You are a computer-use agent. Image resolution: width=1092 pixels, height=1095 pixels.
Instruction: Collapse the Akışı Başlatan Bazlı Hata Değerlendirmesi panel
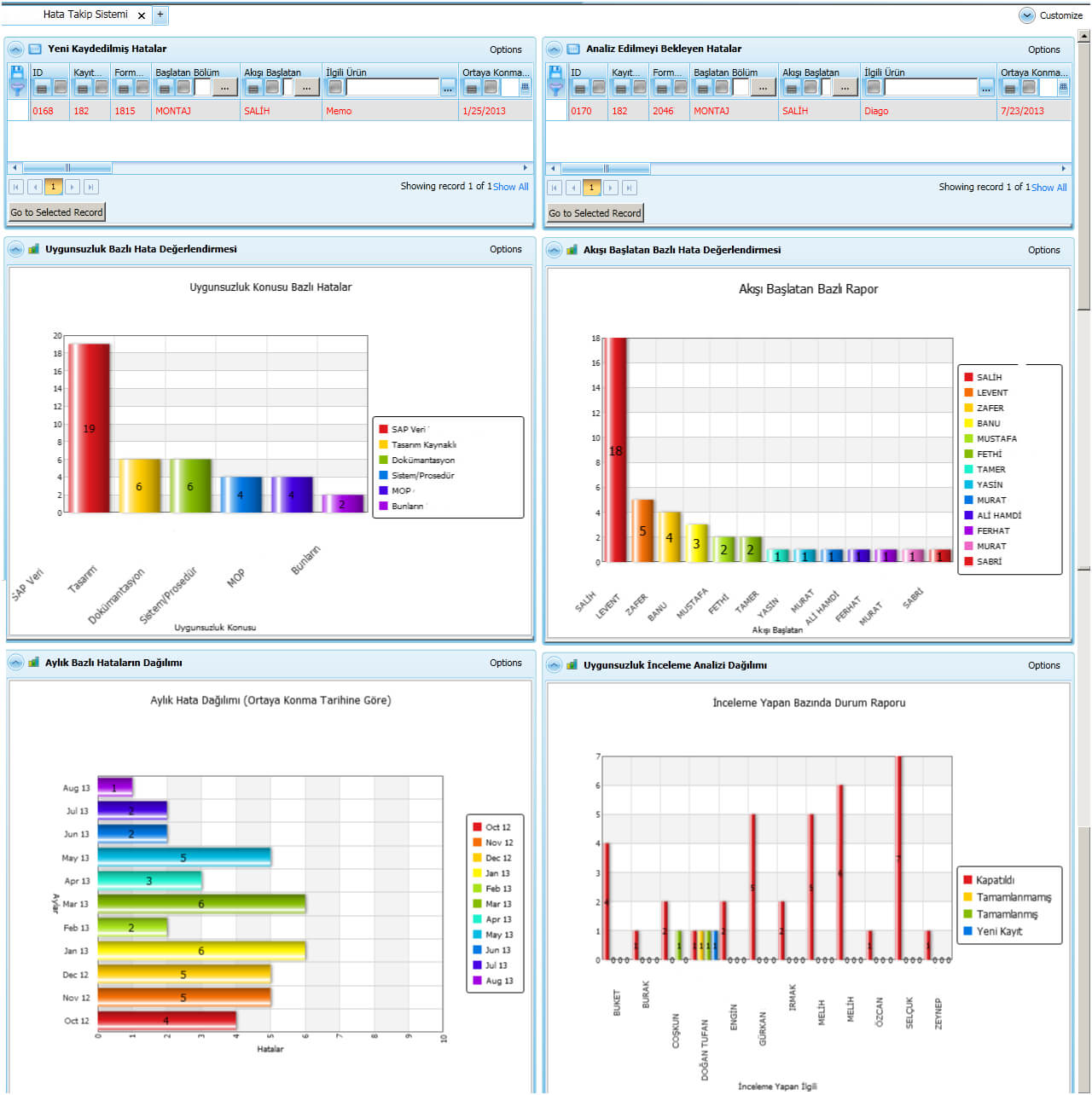(554, 250)
